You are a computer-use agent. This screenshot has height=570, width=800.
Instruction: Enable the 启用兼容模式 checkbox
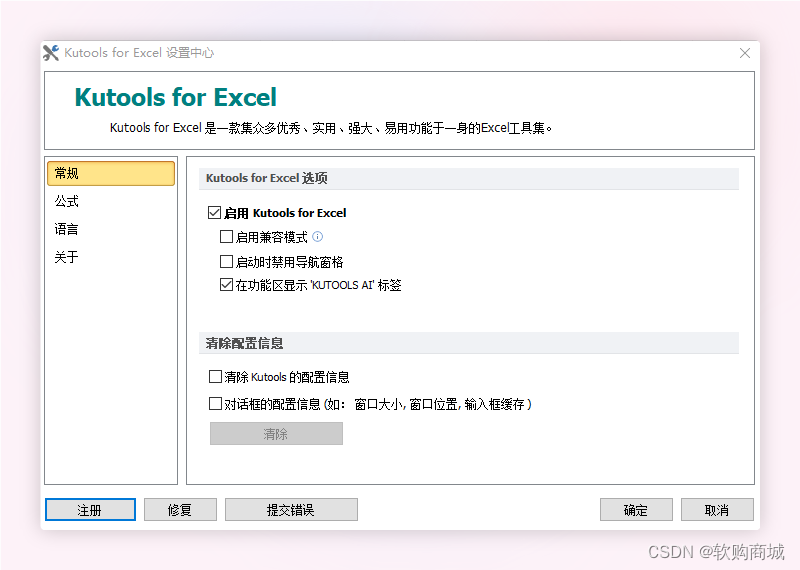[x=226, y=236]
